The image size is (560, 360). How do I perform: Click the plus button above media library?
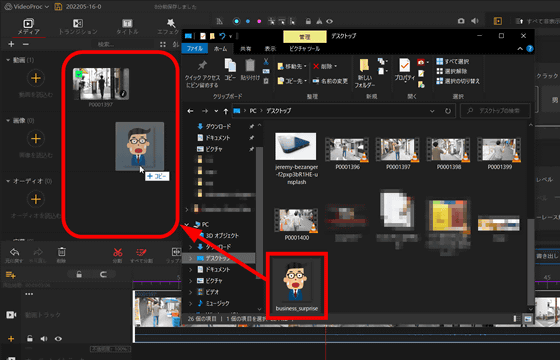coord(11,44)
